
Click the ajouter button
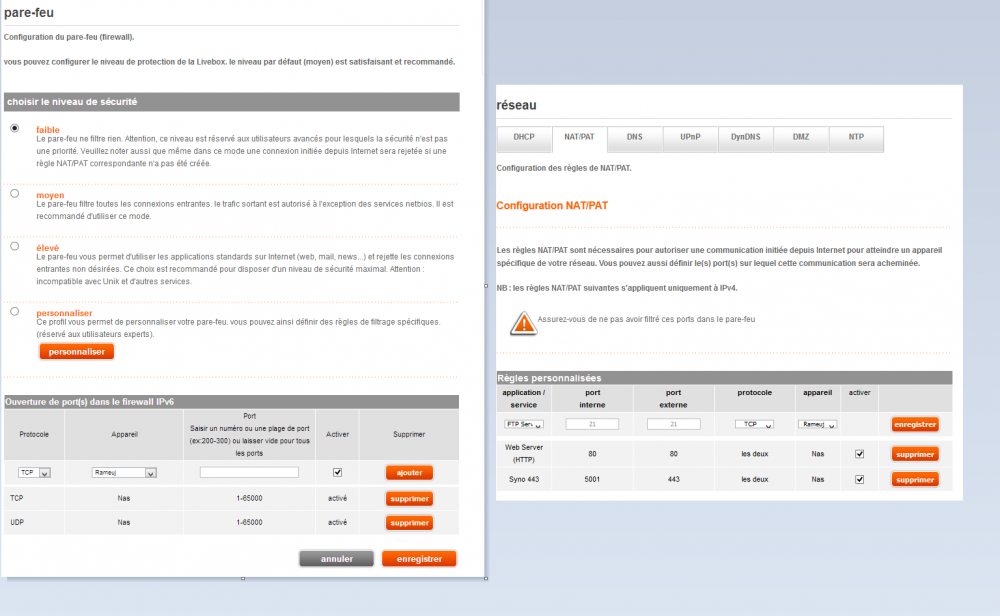click(x=409, y=473)
